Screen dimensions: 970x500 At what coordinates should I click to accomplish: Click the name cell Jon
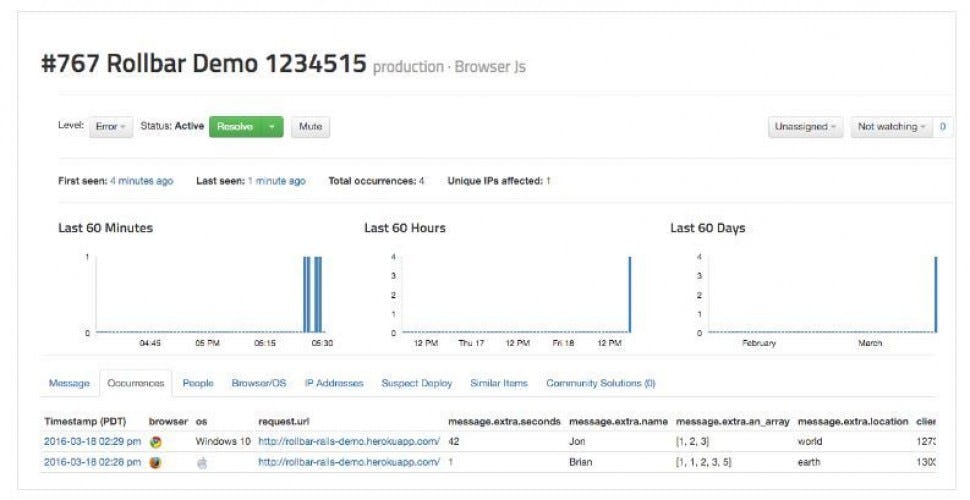coord(577,442)
